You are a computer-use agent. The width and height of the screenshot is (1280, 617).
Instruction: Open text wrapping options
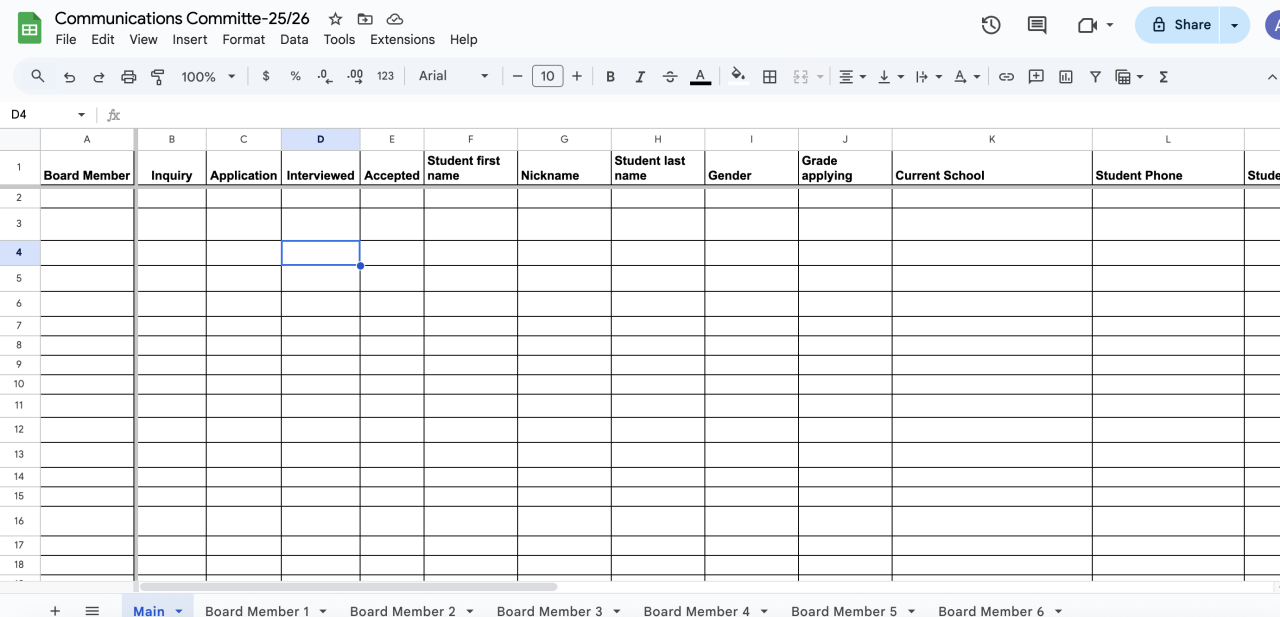pos(928,76)
